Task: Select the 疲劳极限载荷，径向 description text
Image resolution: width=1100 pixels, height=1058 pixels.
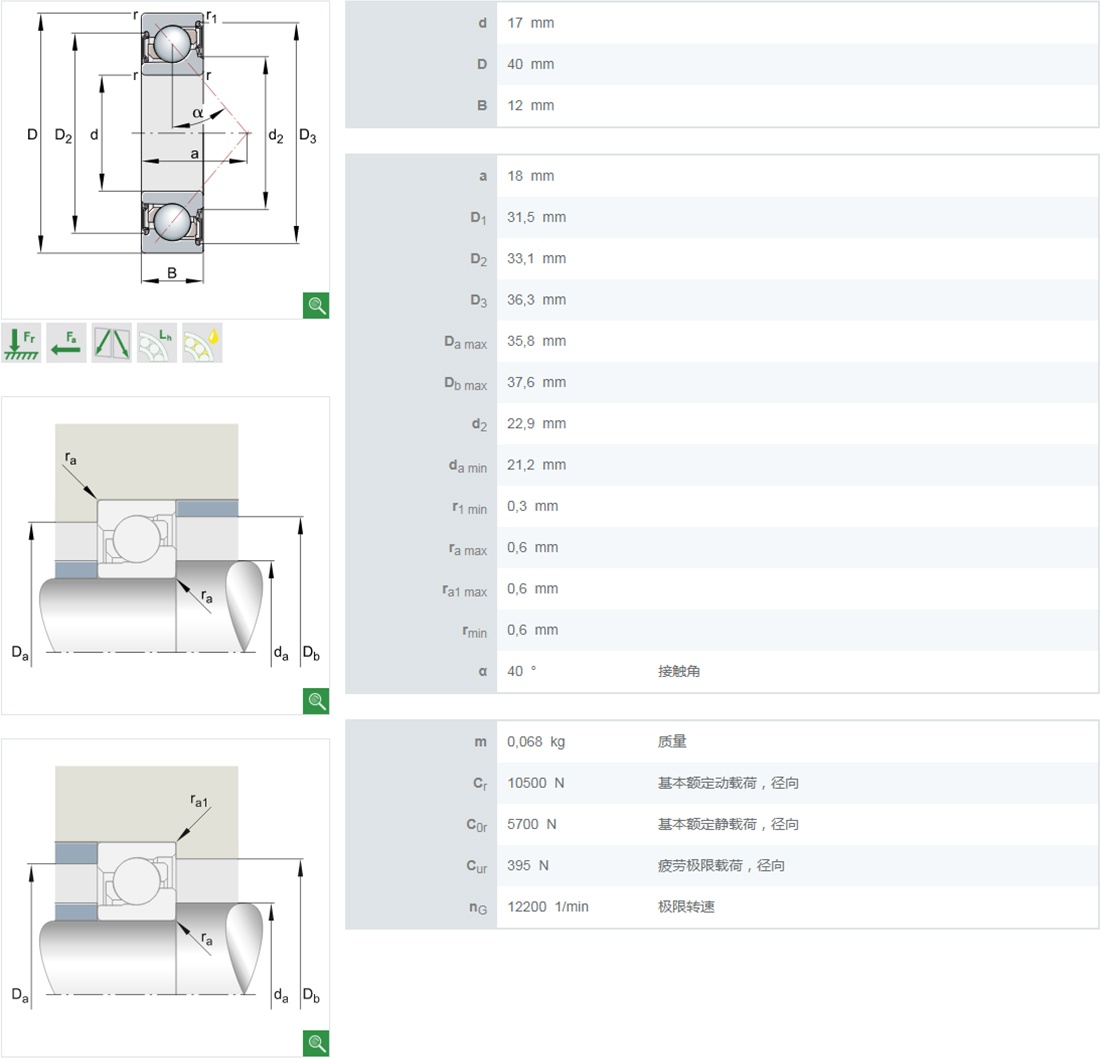Action: [x=721, y=866]
